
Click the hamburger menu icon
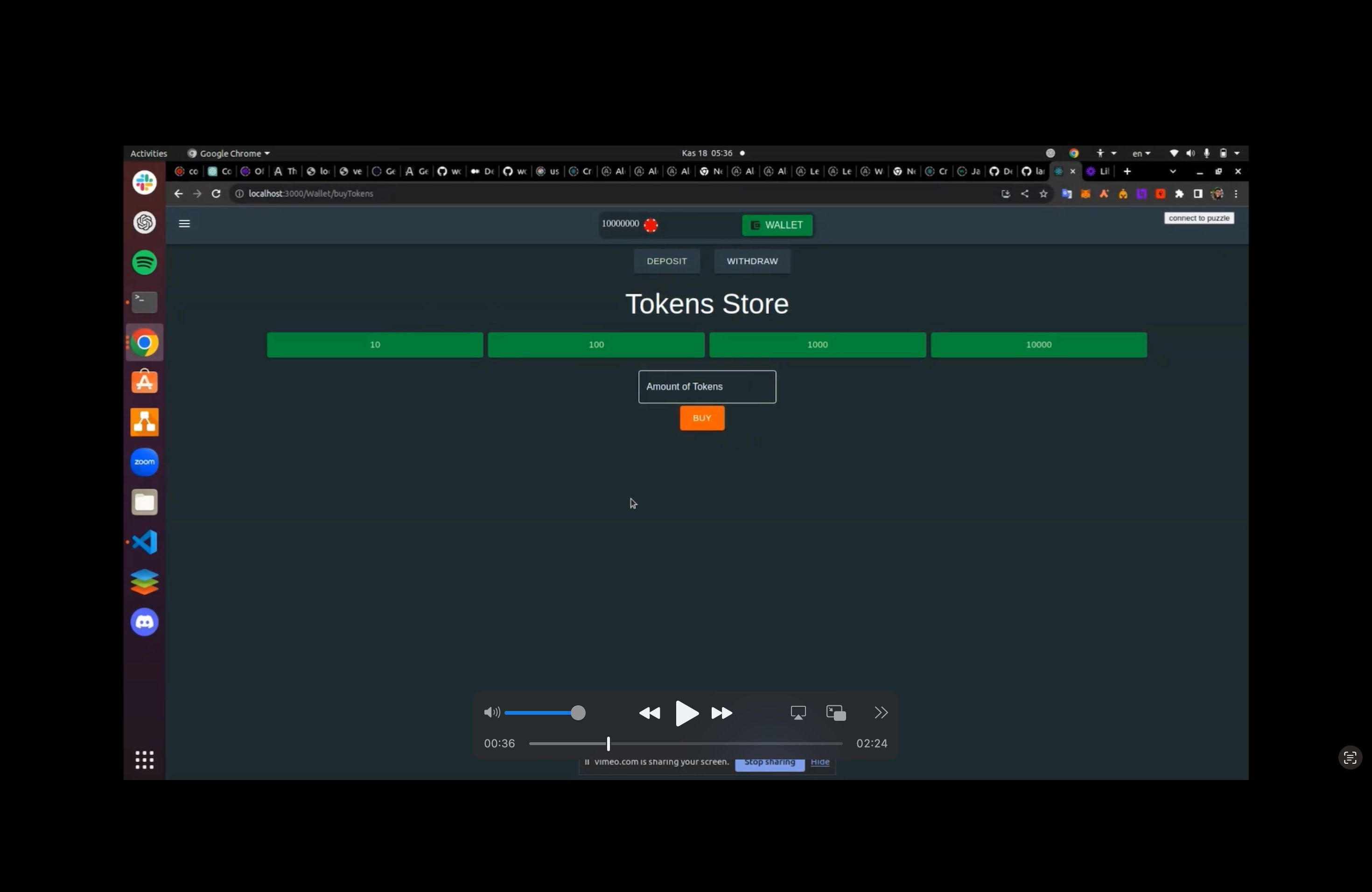[184, 223]
